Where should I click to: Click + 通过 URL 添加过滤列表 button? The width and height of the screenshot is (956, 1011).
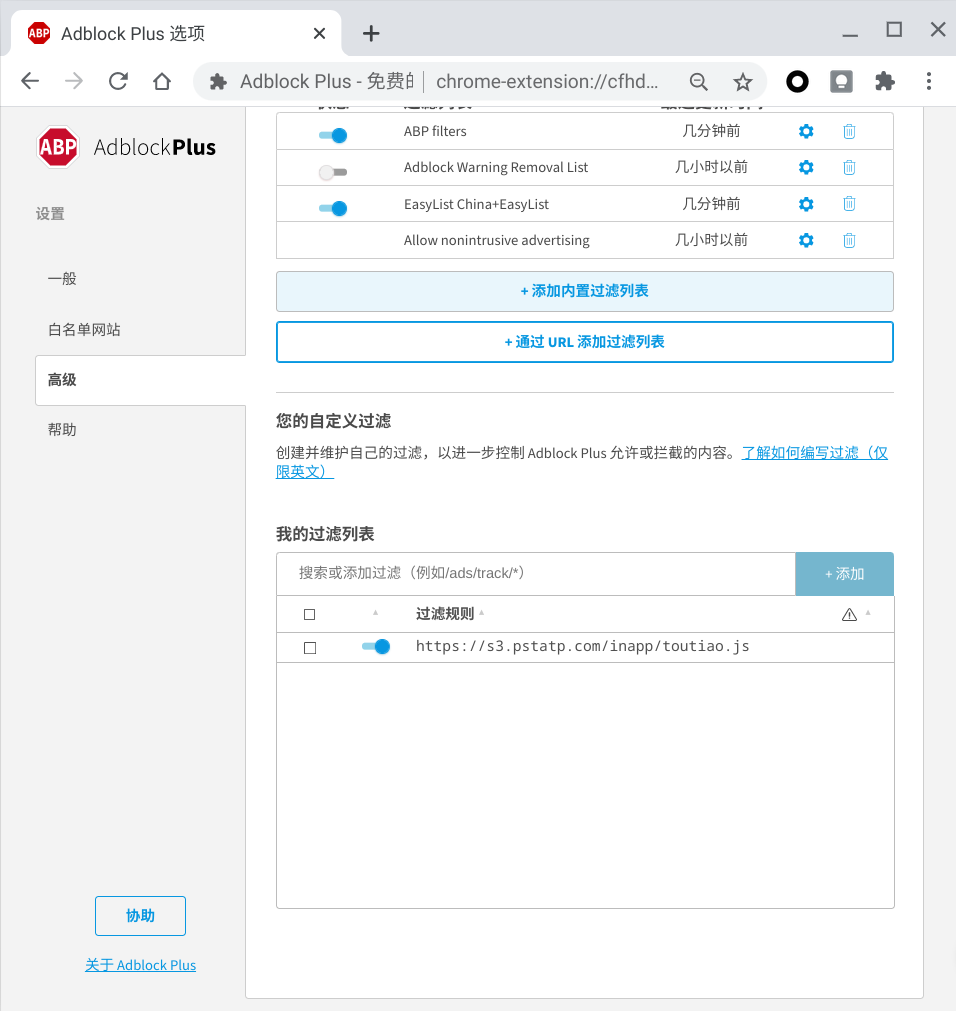coord(585,342)
